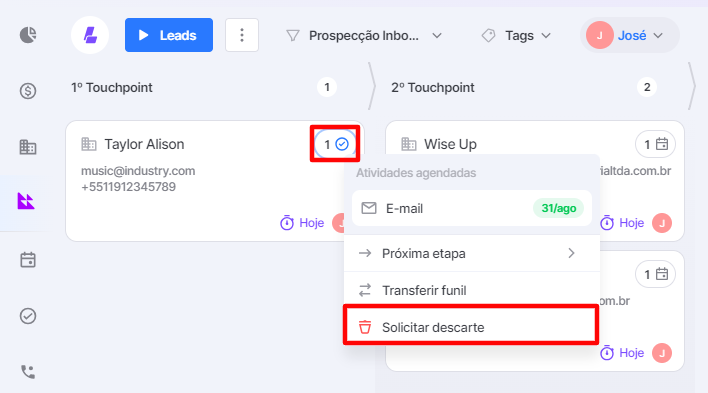This screenshot has width=708, height=393.
Task: Expand the Prospecção Inbo... funnel dropdown
Action: 364,36
